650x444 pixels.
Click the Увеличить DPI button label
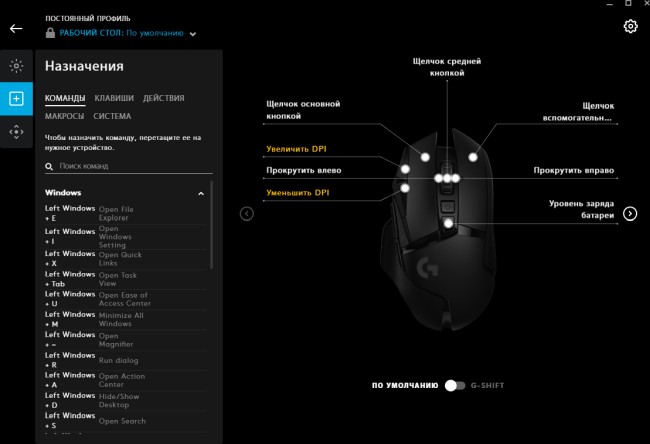click(x=296, y=149)
